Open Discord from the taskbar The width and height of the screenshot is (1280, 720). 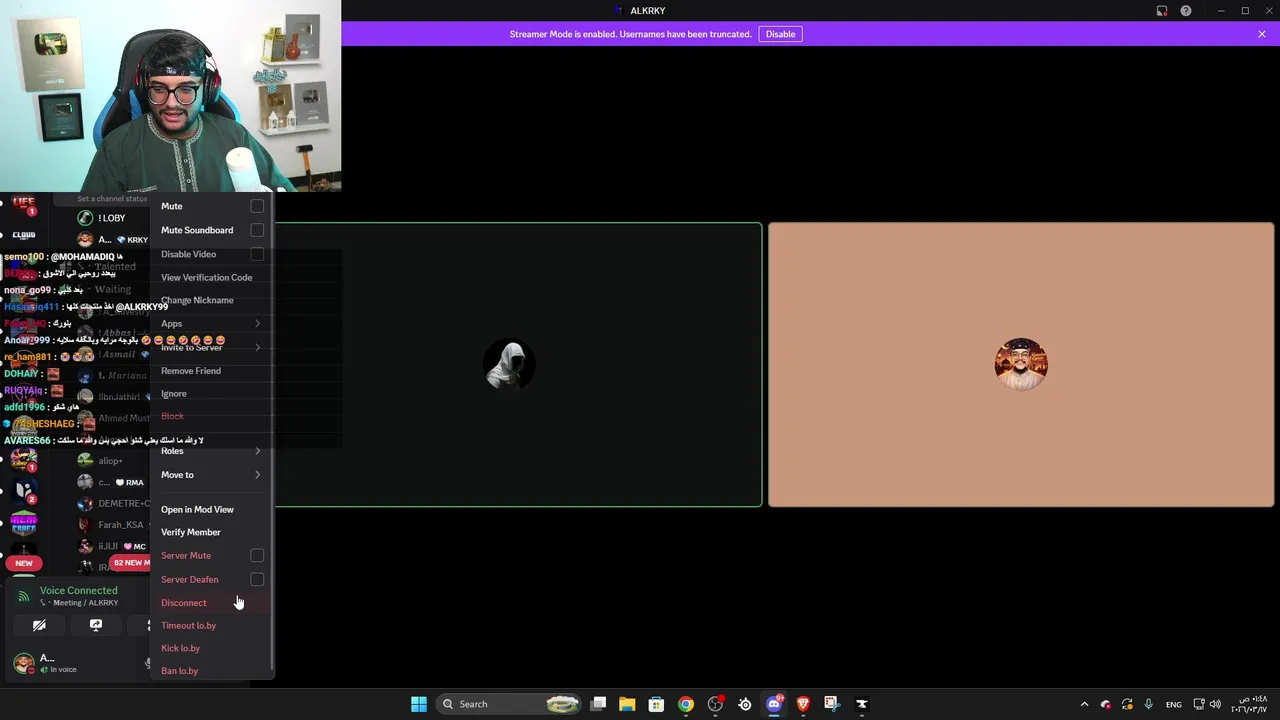tap(774, 704)
